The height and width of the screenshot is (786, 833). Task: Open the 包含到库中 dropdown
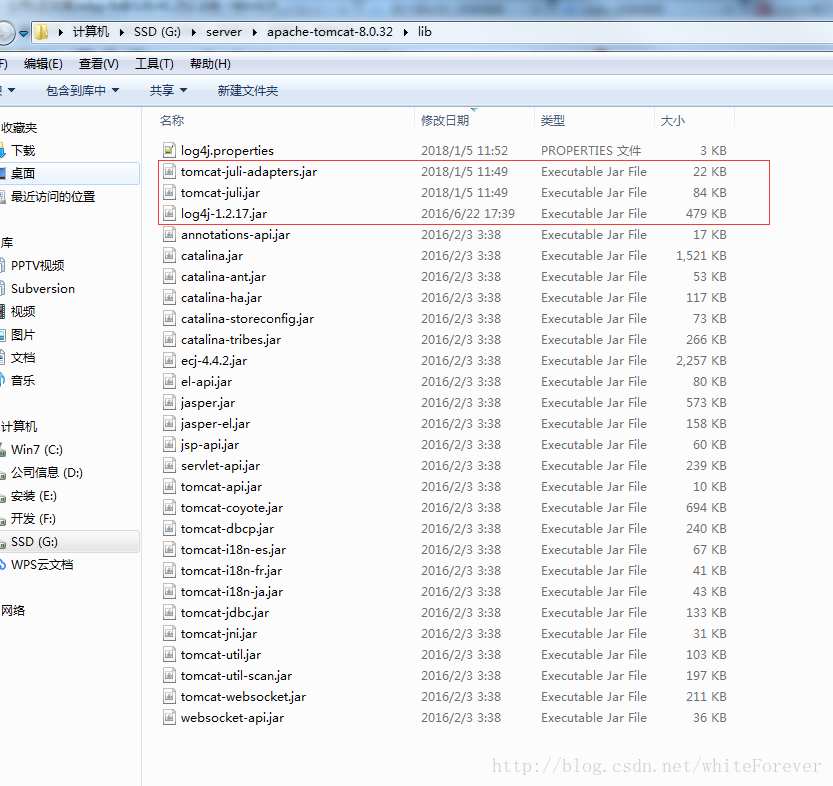pos(82,90)
